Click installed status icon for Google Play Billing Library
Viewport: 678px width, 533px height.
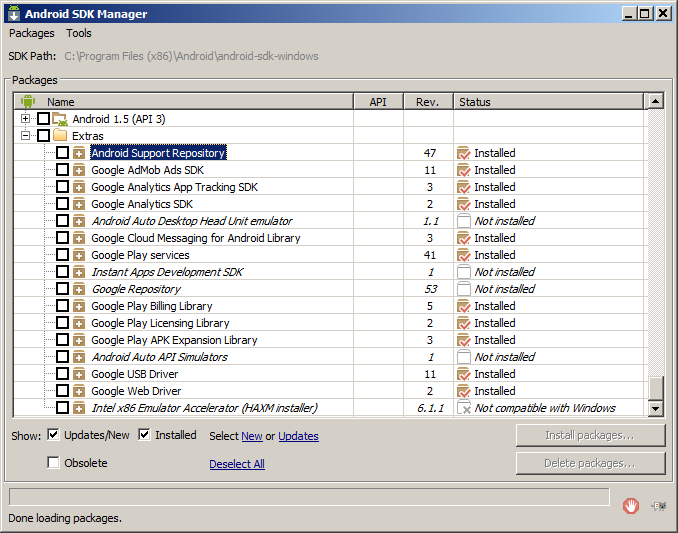point(464,306)
